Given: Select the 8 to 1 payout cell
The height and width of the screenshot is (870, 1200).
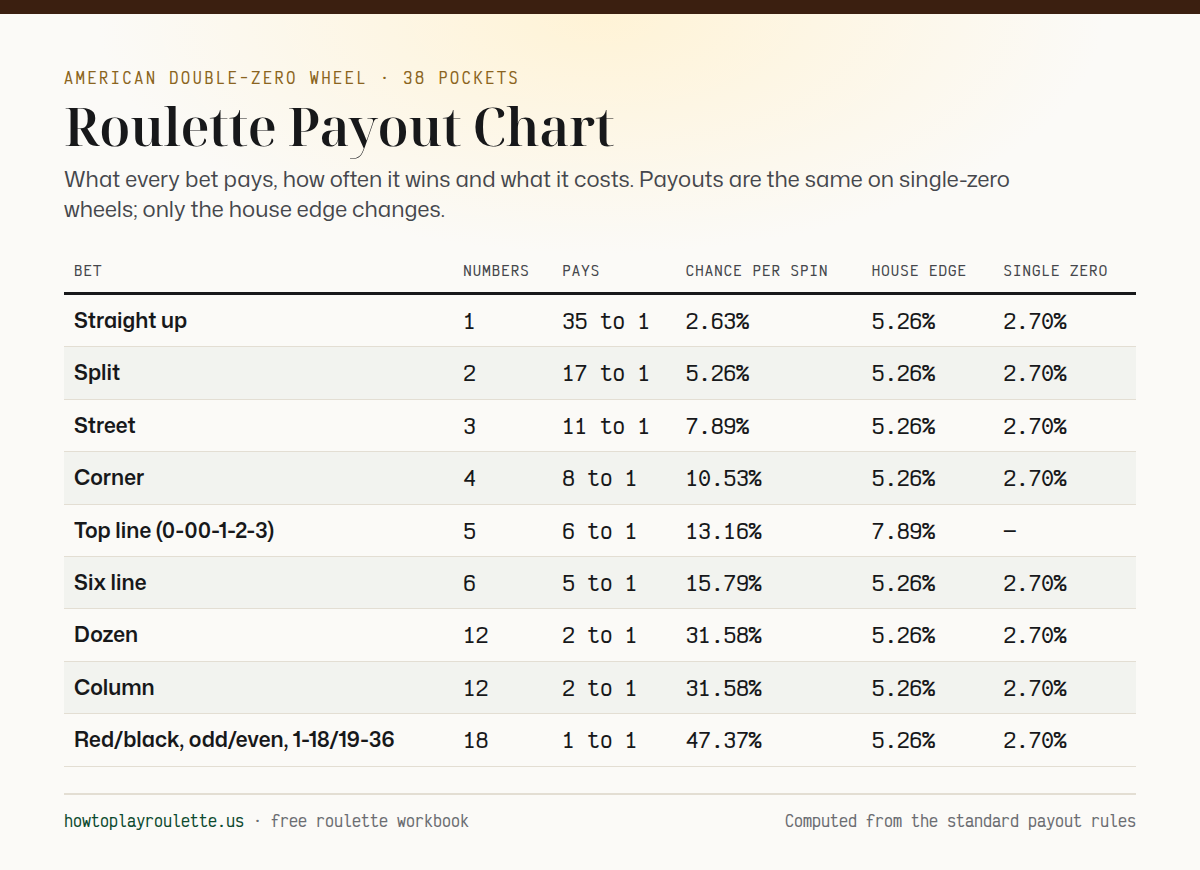Looking at the screenshot, I should (x=599, y=478).
